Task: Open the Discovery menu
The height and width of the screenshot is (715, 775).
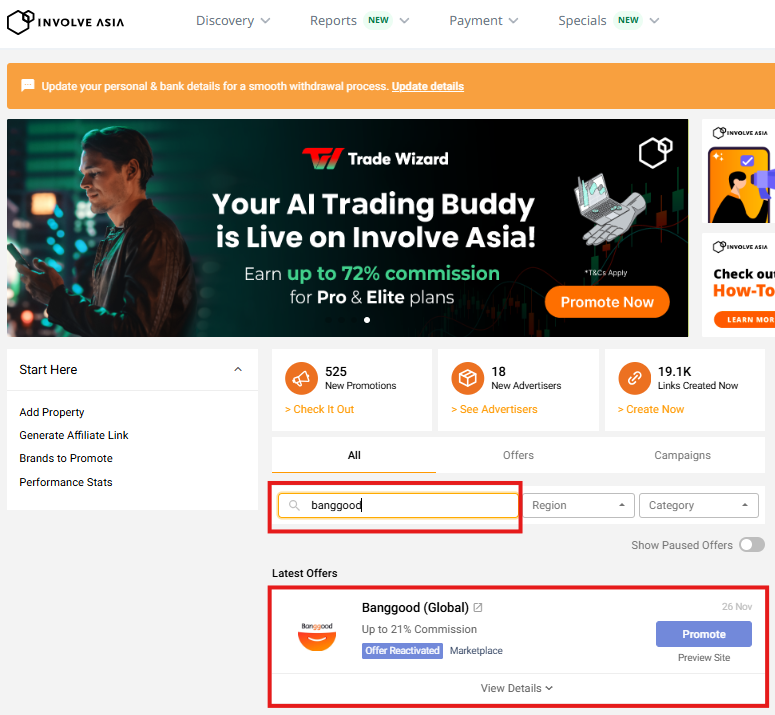Action: point(232,21)
